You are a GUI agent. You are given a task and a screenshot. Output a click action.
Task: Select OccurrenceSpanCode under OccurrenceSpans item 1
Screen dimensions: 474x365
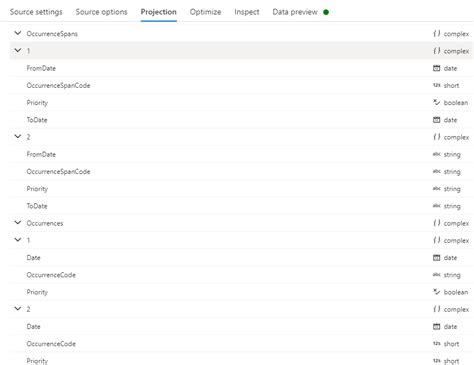click(58, 85)
